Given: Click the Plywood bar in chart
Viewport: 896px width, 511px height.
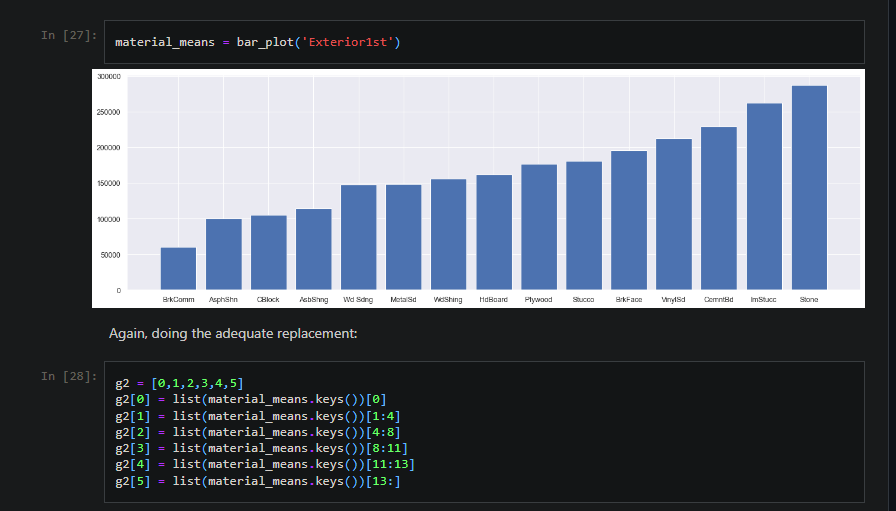Looking at the screenshot, I should click(x=539, y=227).
